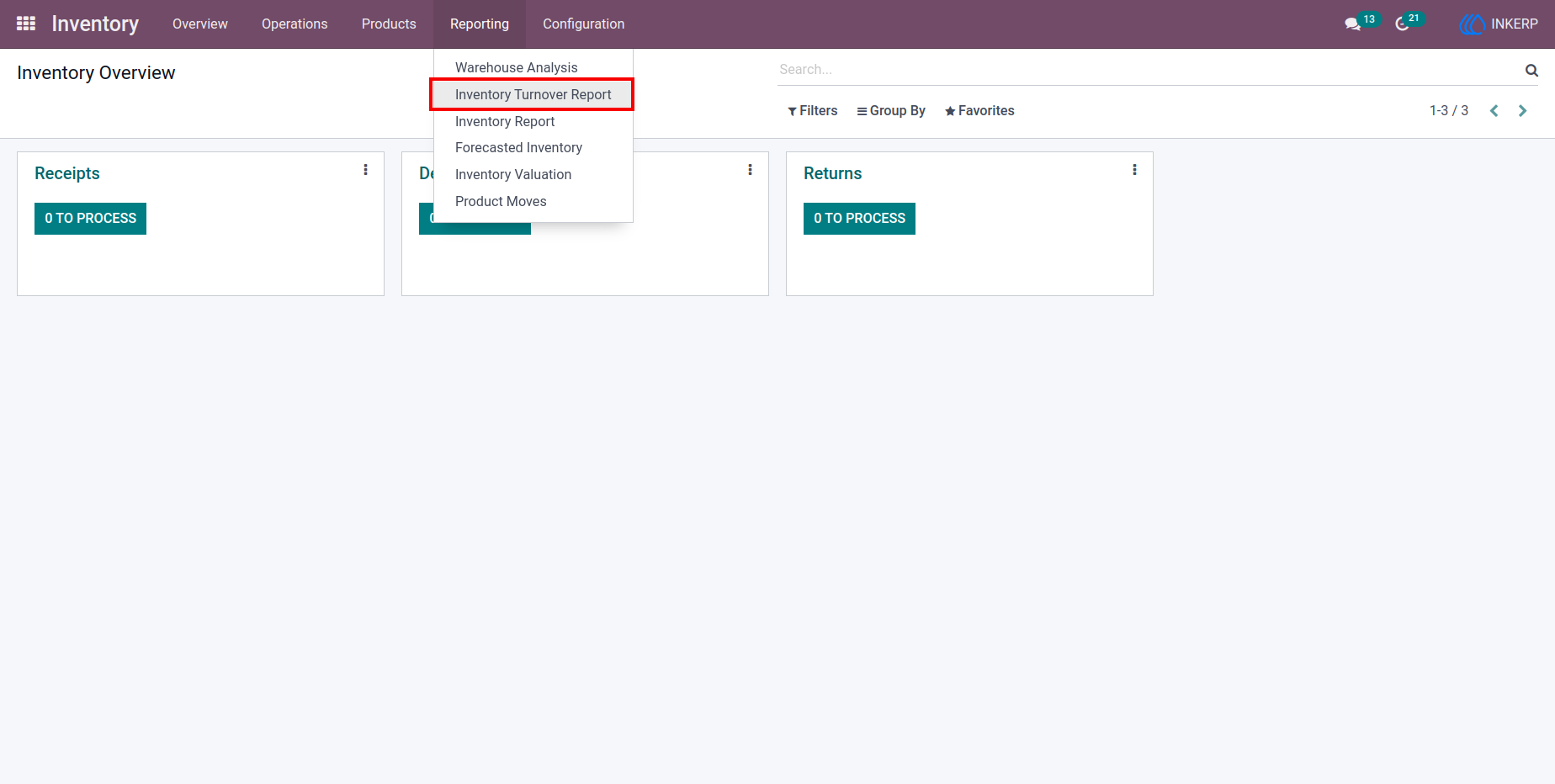The width and height of the screenshot is (1555, 784).
Task: Expand the Favorites dropdown
Action: coord(979,111)
